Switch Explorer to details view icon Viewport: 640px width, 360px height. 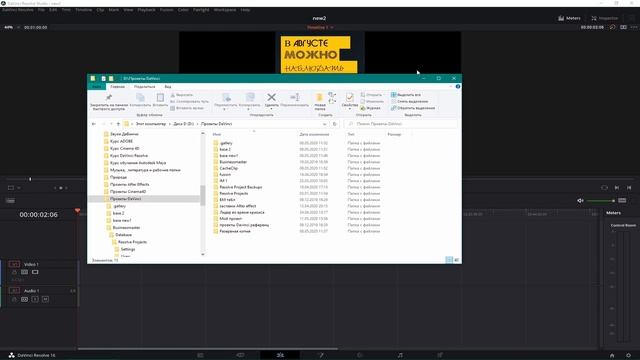click(449, 260)
